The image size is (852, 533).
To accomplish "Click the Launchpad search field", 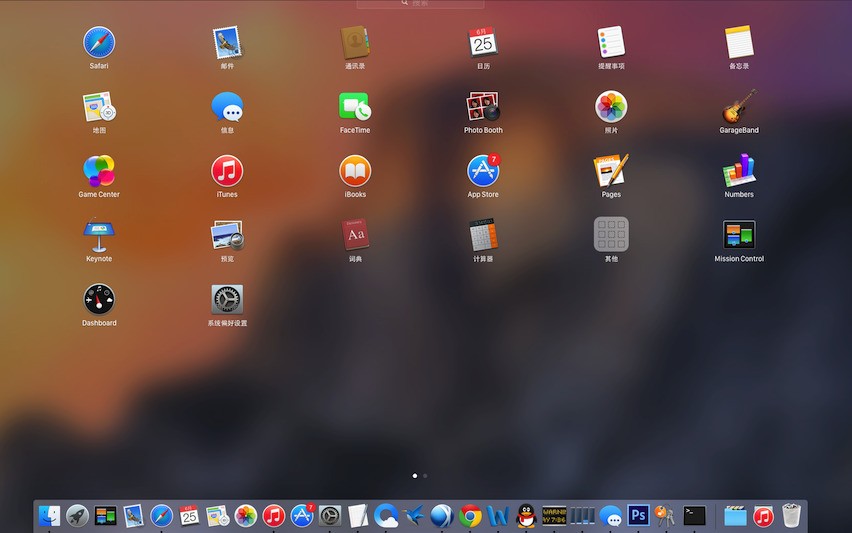I will (x=420, y=3).
